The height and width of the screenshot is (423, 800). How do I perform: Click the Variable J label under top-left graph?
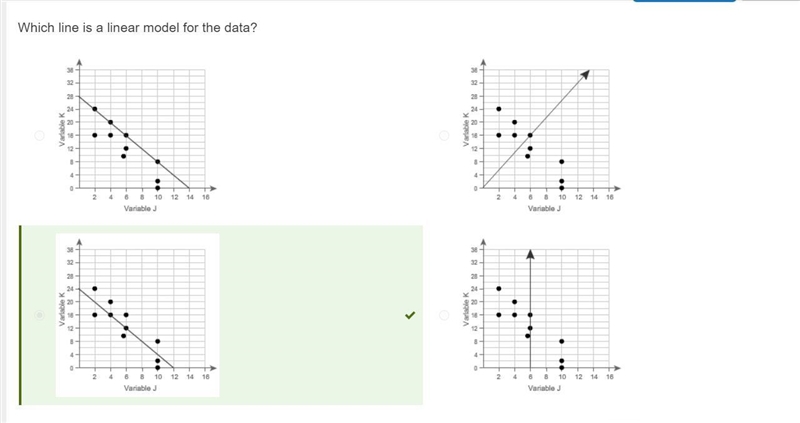click(140, 208)
